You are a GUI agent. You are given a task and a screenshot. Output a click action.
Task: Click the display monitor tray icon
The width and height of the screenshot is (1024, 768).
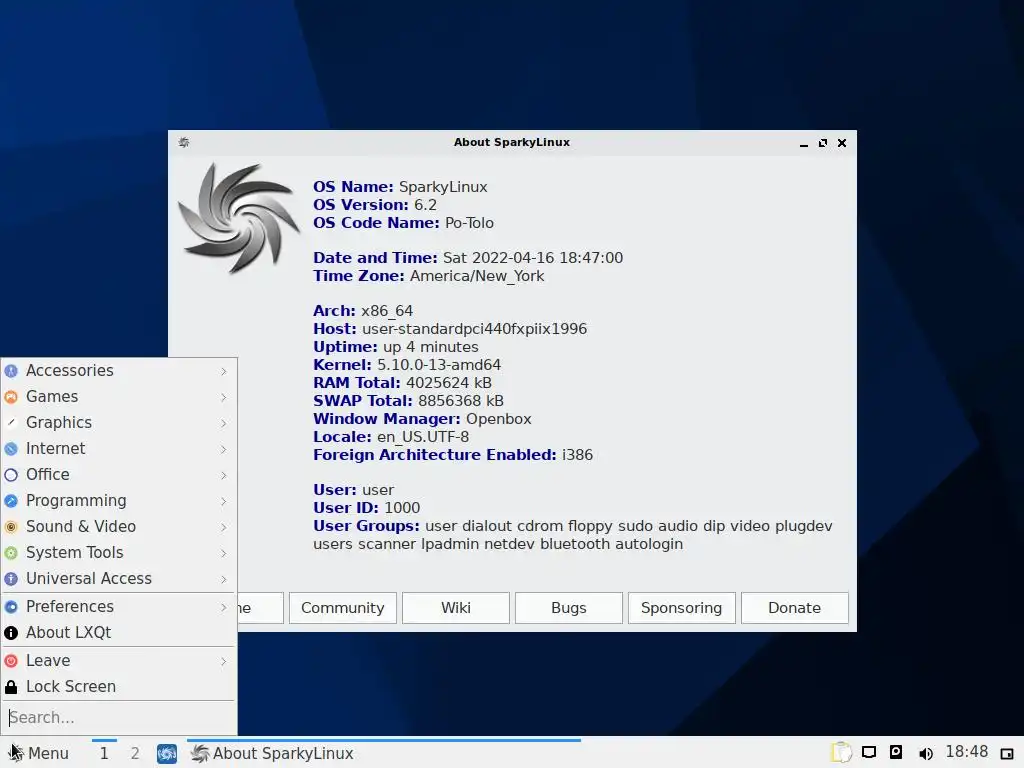tap(869, 752)
